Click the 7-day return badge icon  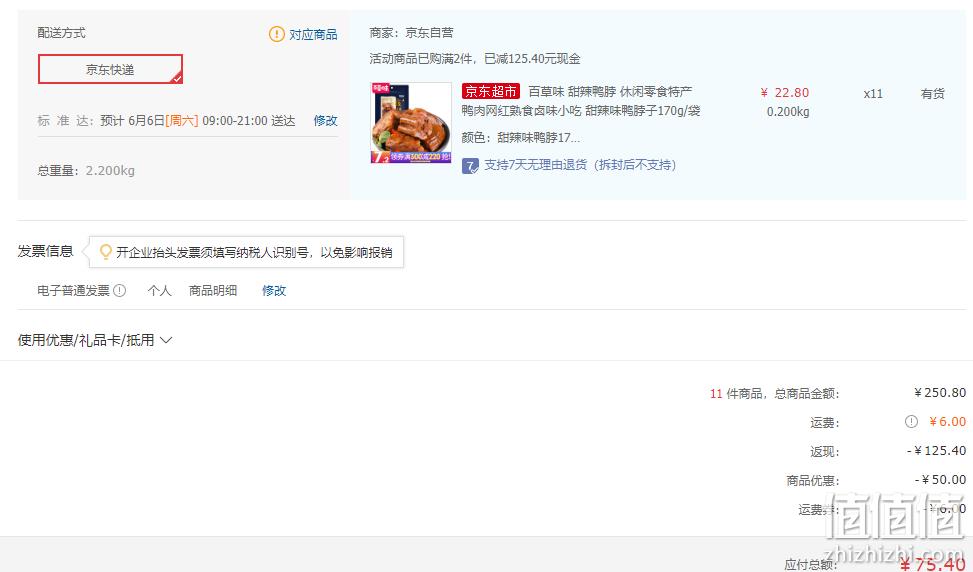470,166
